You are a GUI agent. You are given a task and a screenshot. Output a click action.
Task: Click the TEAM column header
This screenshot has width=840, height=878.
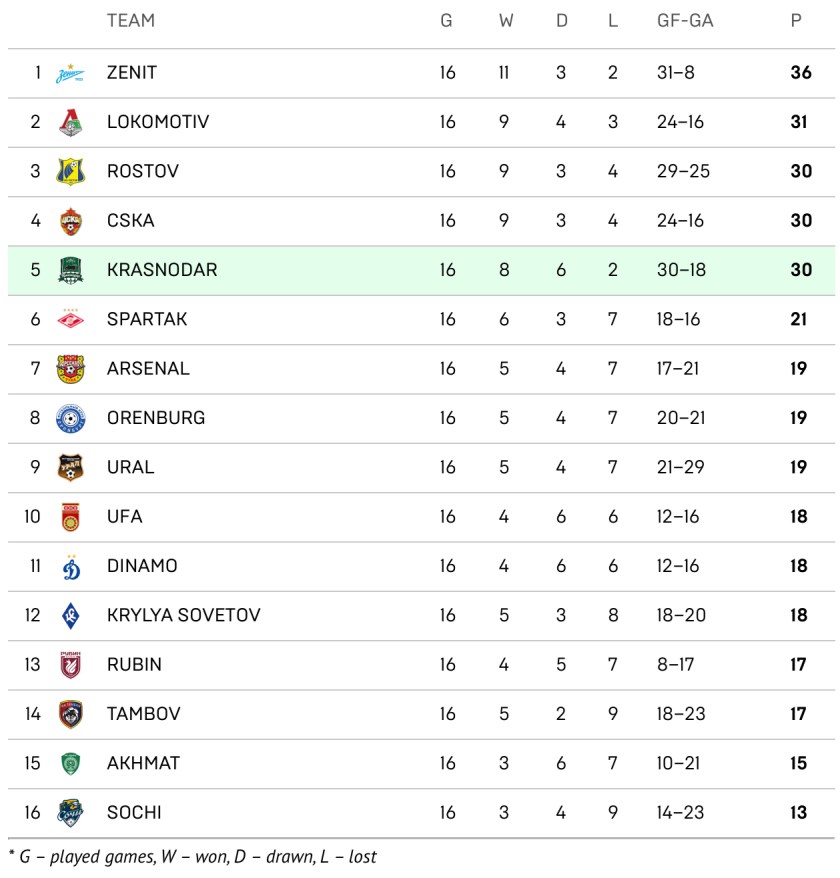point(130,20)
